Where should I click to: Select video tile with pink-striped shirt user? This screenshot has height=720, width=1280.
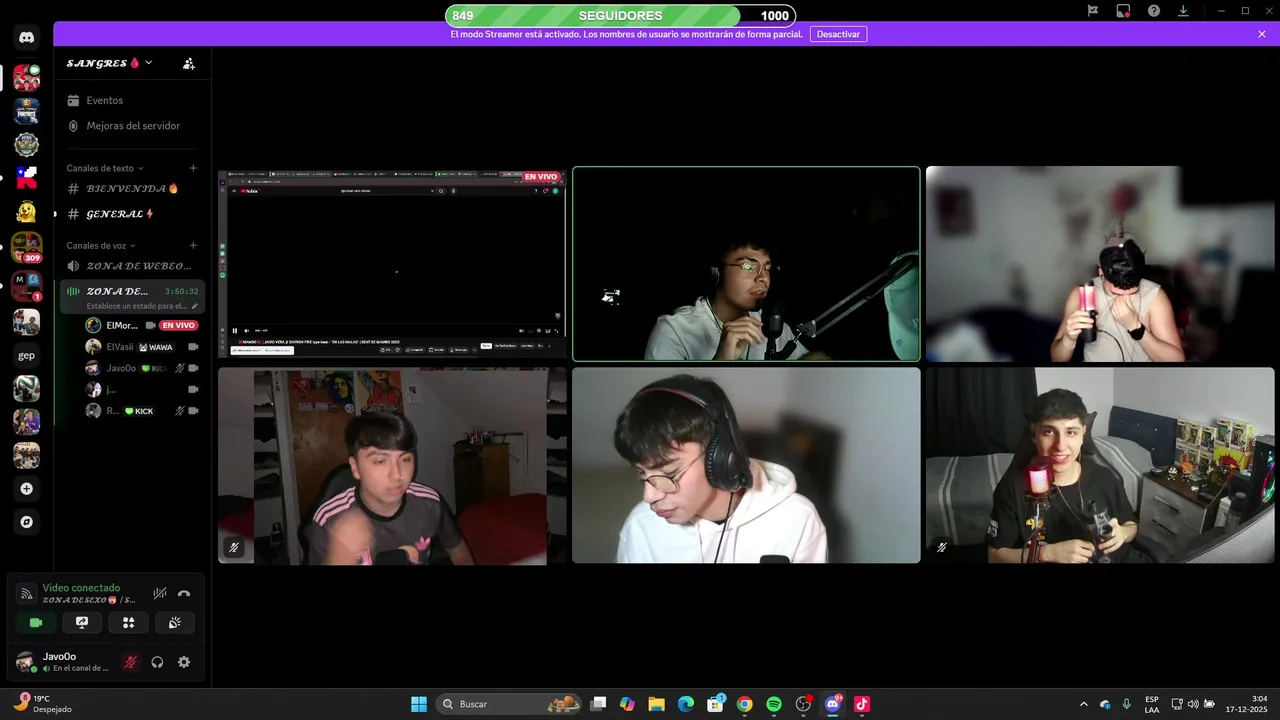[392, 466]
